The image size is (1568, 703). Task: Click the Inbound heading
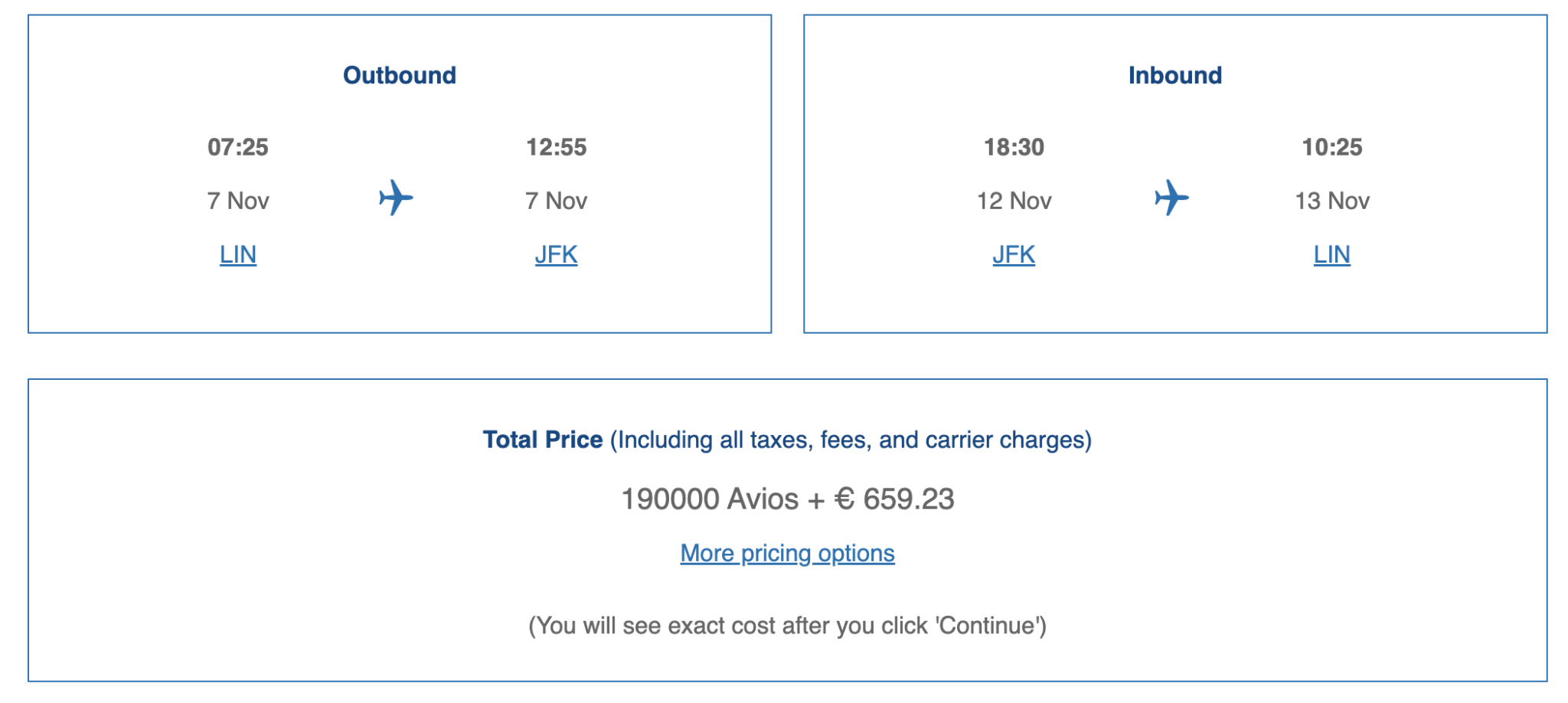pyautogui.click(x=1175, y=75)
